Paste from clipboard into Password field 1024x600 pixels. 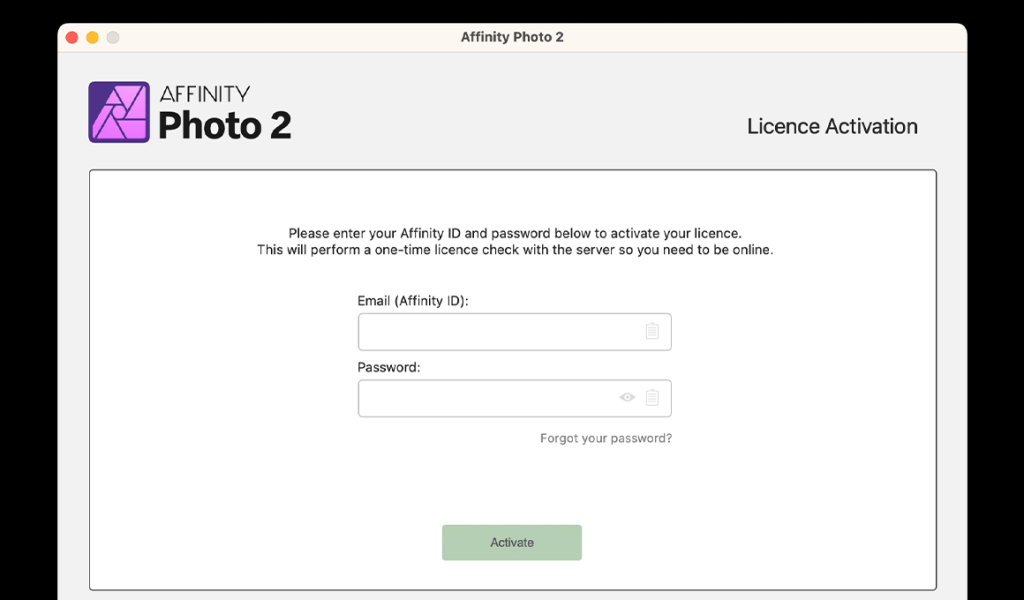pos(652,397)
